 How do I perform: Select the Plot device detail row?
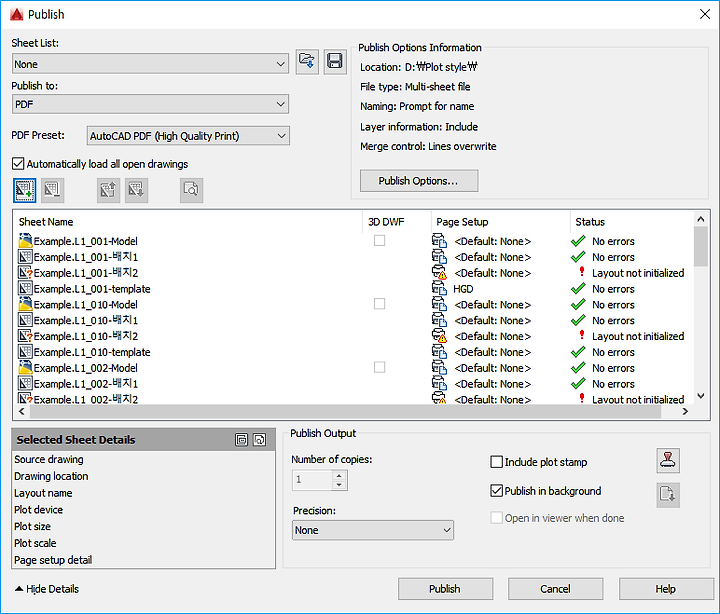tap(143, 510)
